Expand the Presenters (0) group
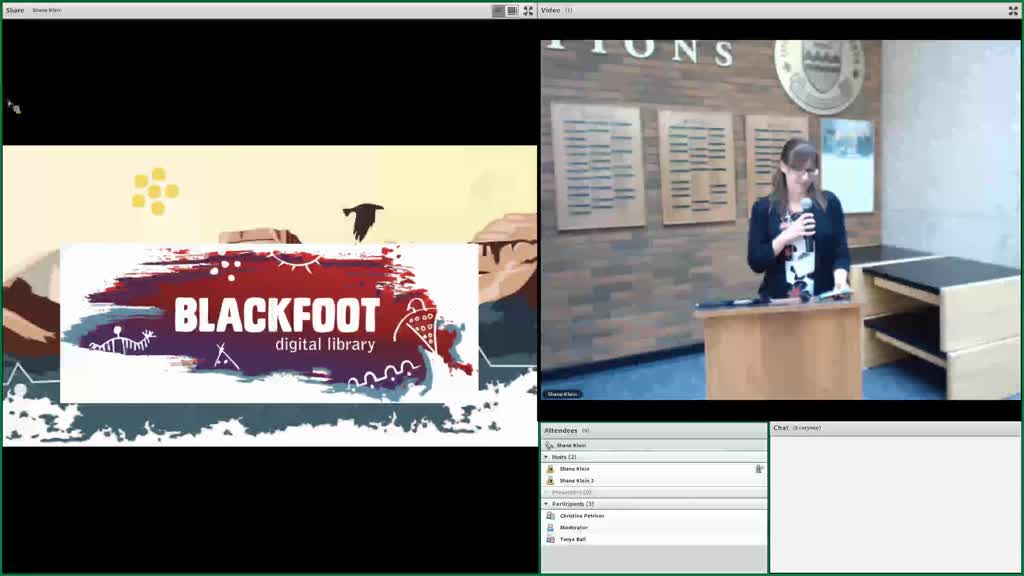The width and height of the screenshot is (1024, 576). coord(547,492)
